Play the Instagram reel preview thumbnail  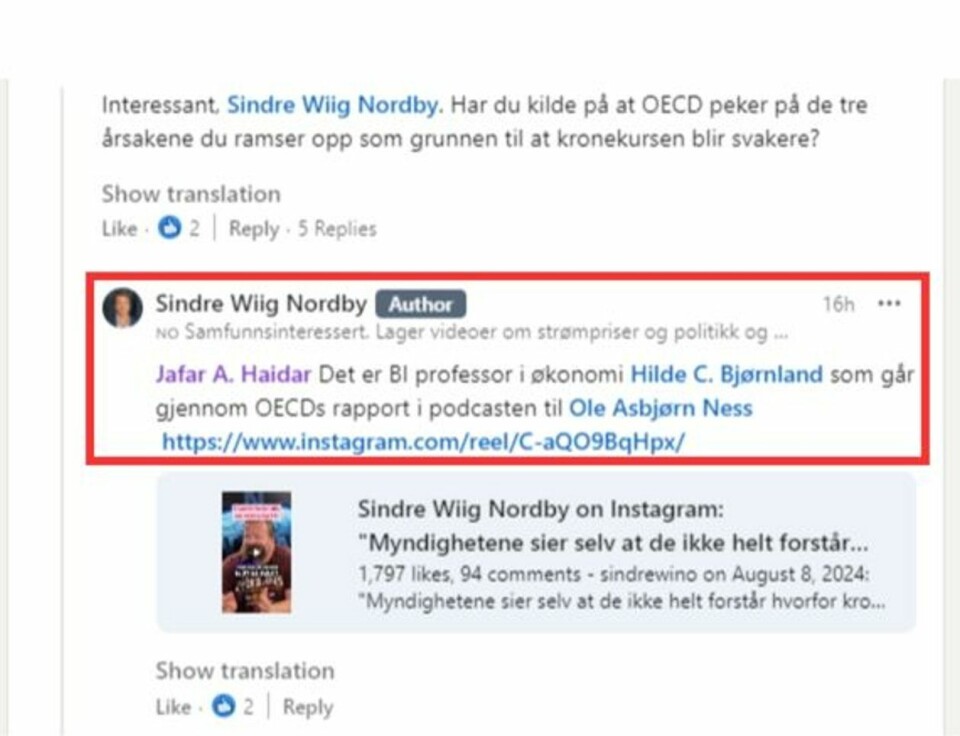(256, 552)
